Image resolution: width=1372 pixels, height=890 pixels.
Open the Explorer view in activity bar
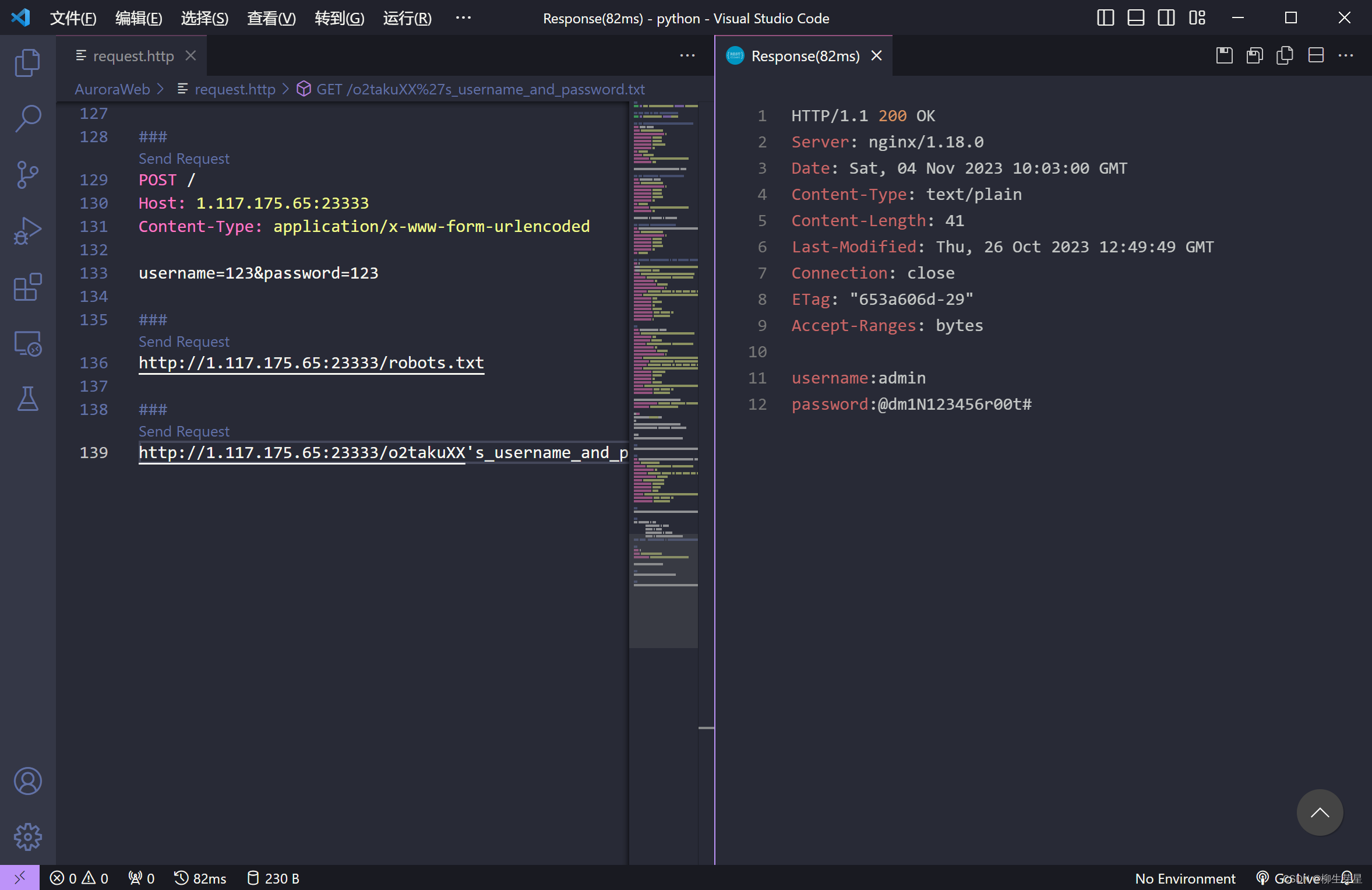click(x=27, y=62)
